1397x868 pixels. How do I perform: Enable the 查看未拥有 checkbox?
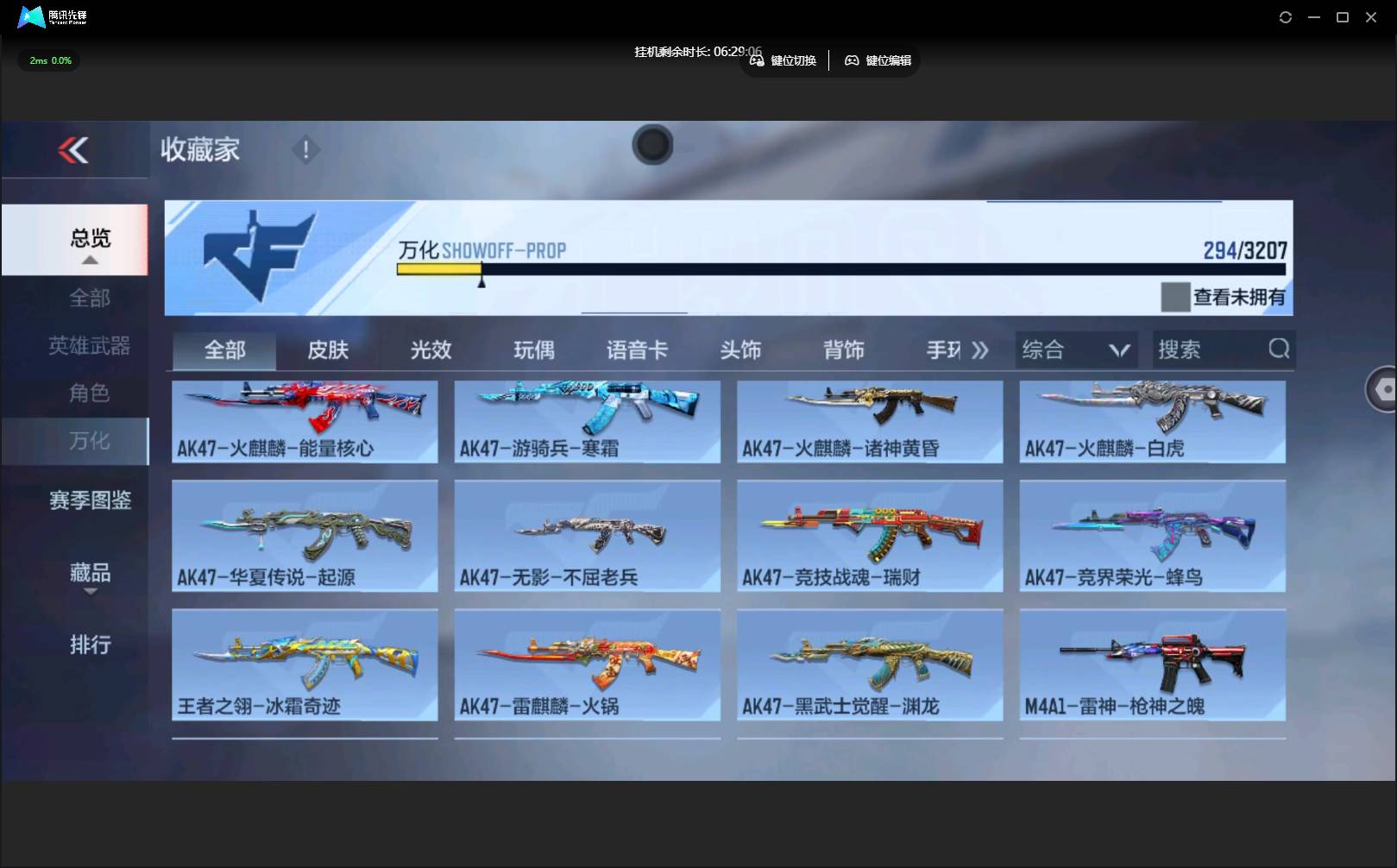click(x=1175, y=297)
